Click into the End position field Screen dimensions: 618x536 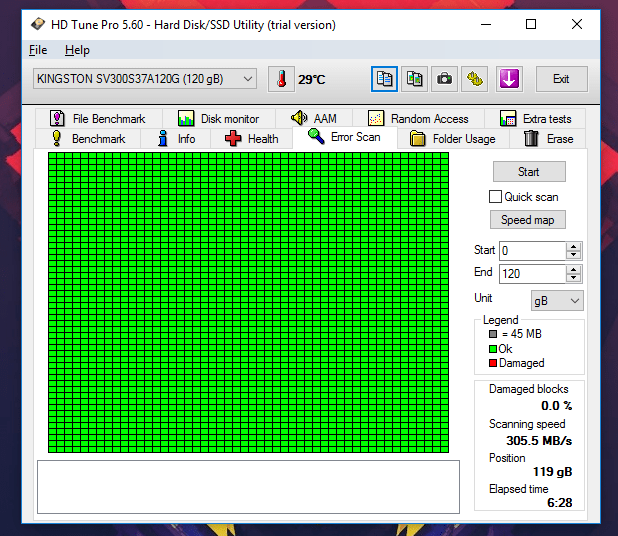tap(532, 274)
